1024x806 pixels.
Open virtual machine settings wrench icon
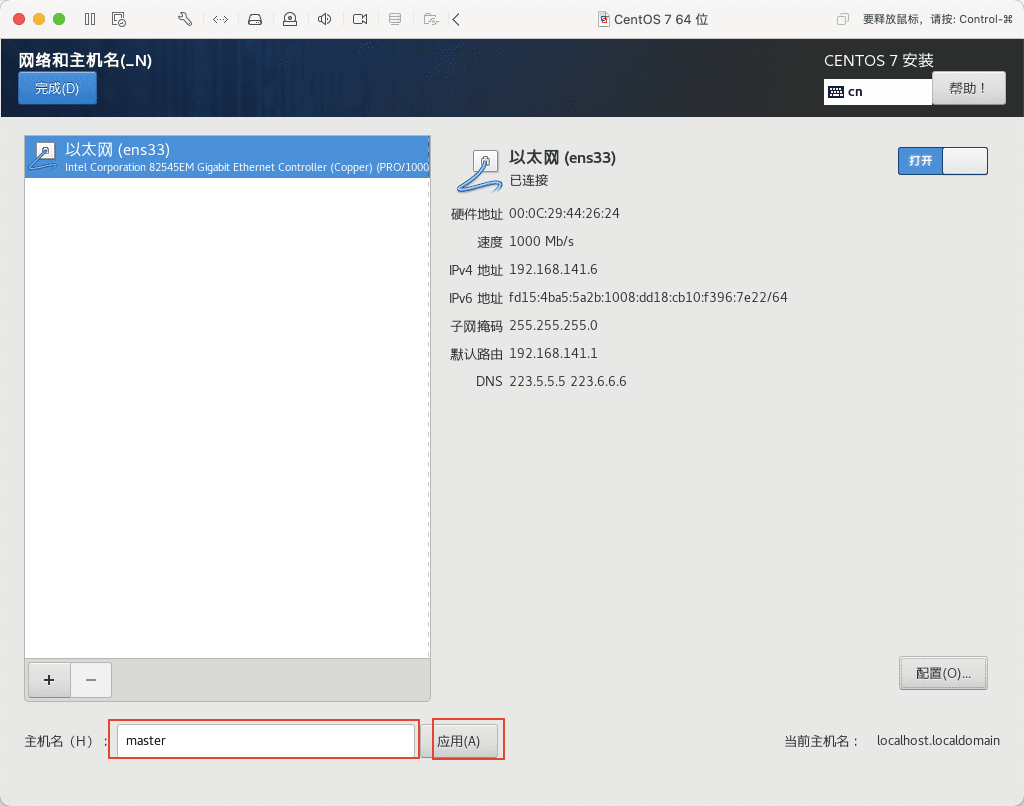184,19
